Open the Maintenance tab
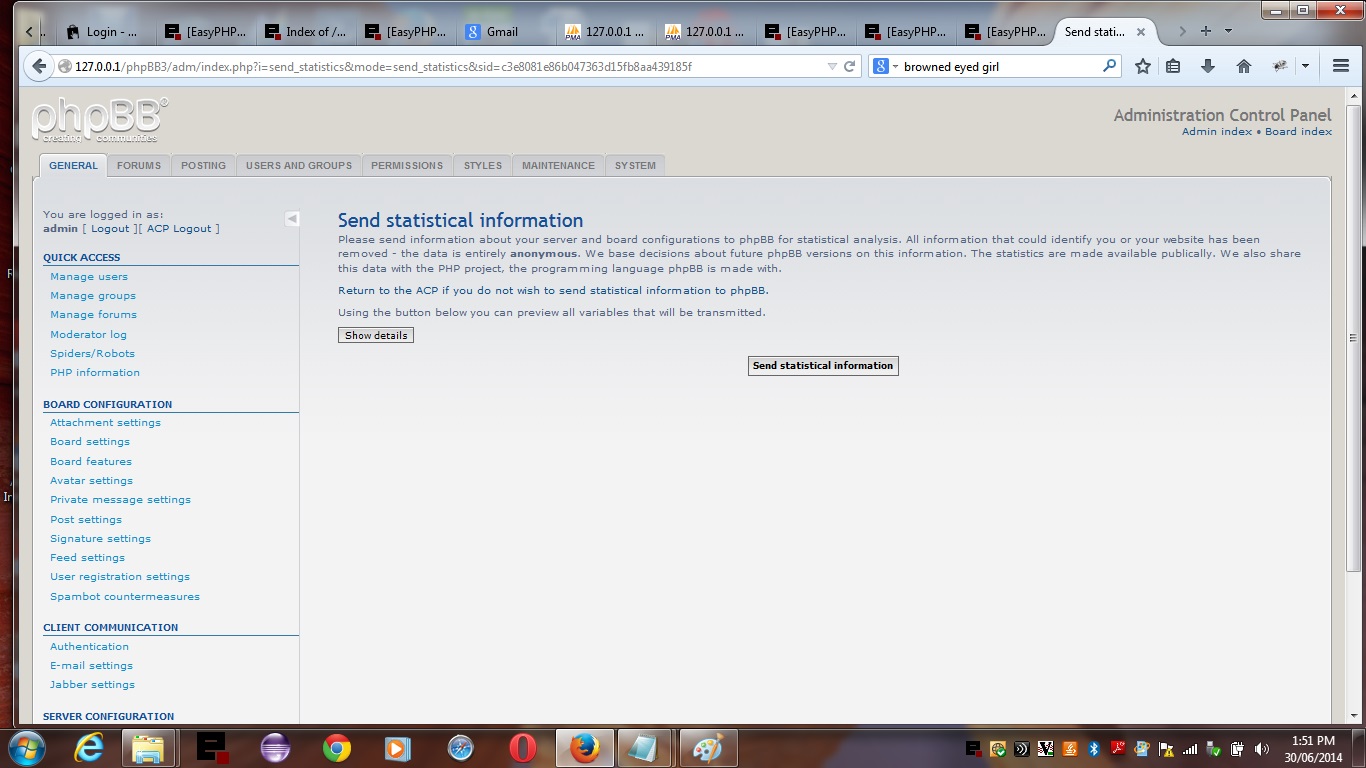The image size is (1366, 768). 558,166
